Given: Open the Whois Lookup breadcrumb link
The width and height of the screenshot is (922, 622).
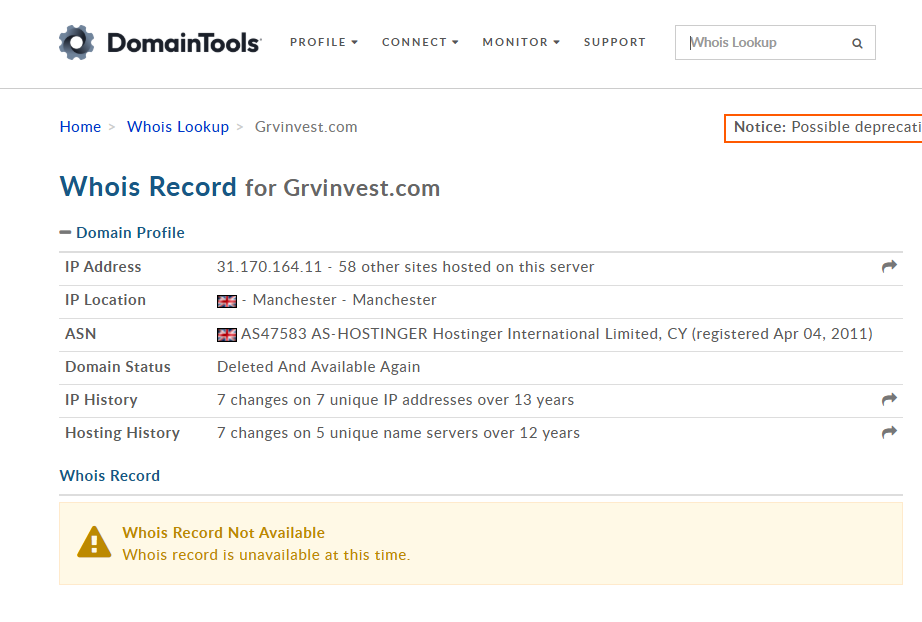Looking at the screenshot, I should [178, 127].
